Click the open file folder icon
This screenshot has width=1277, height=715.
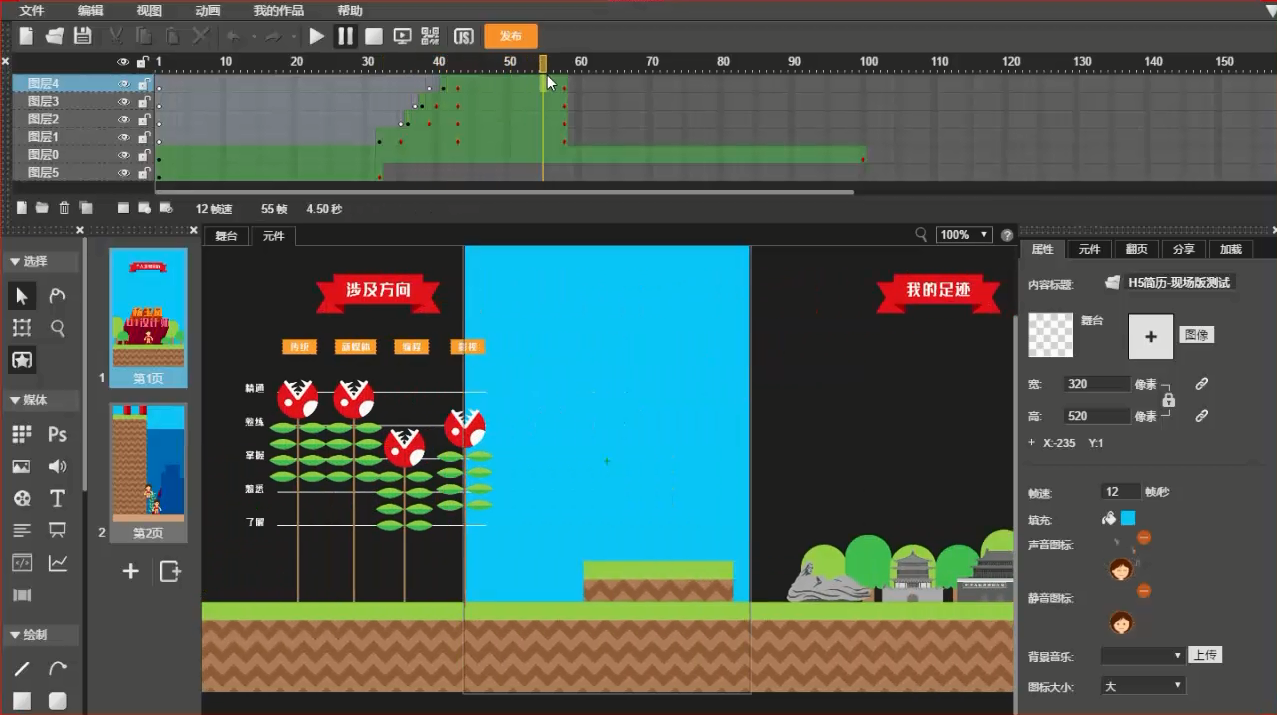[55, 36]
